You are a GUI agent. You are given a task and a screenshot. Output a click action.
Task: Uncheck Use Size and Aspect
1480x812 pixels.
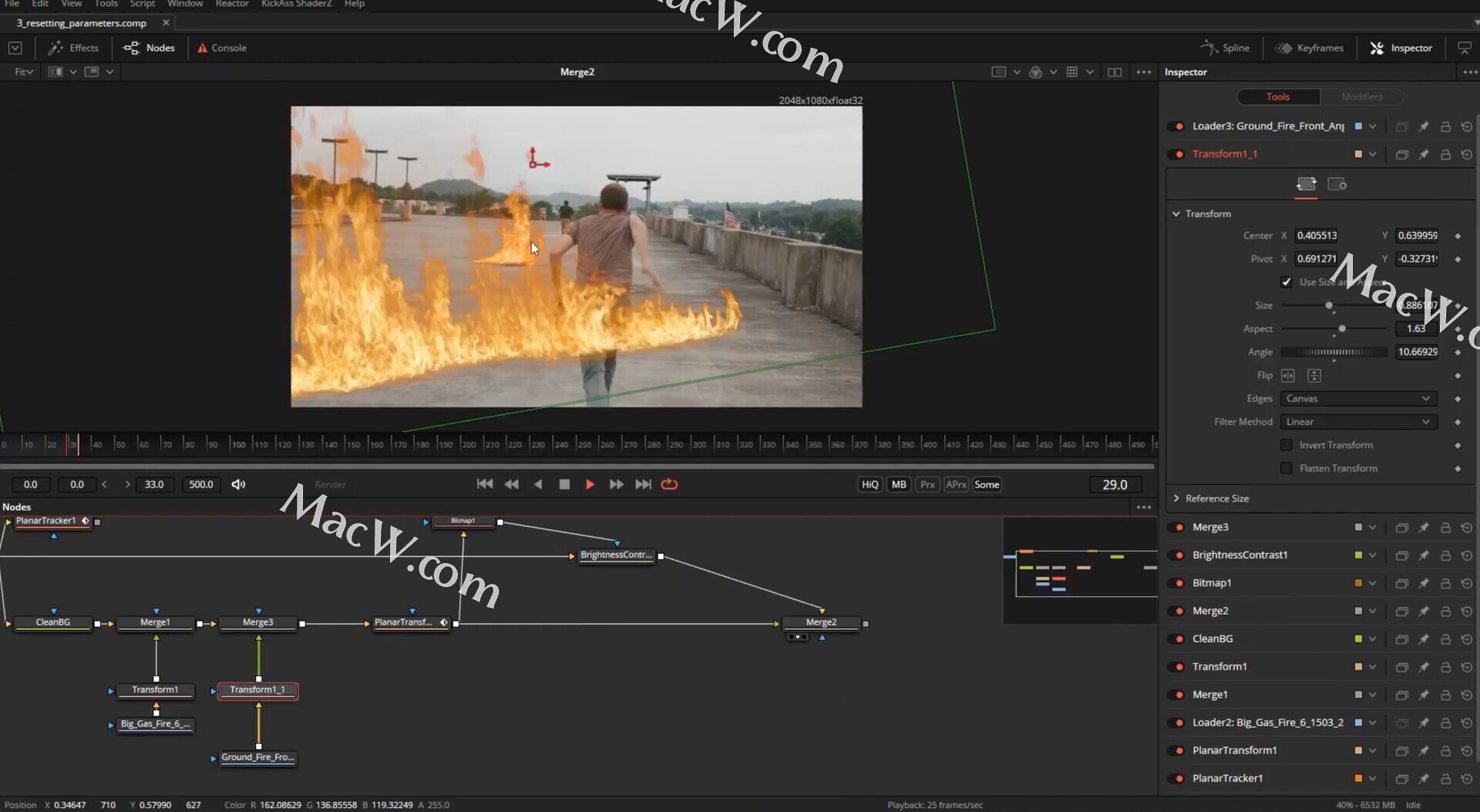click(1286, 282)
